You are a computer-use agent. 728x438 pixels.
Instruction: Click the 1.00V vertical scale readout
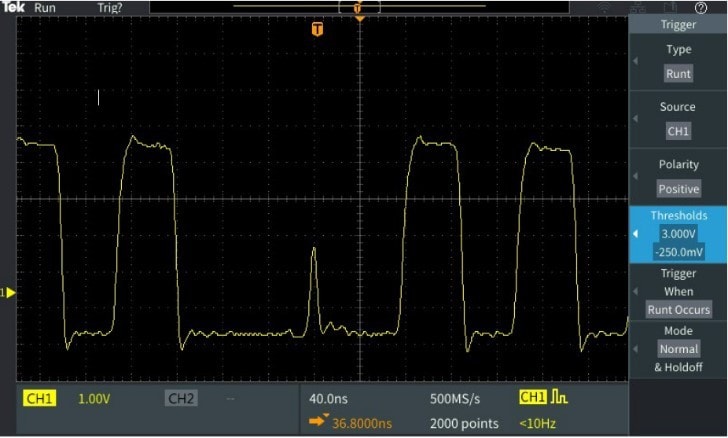pos(94,399)
